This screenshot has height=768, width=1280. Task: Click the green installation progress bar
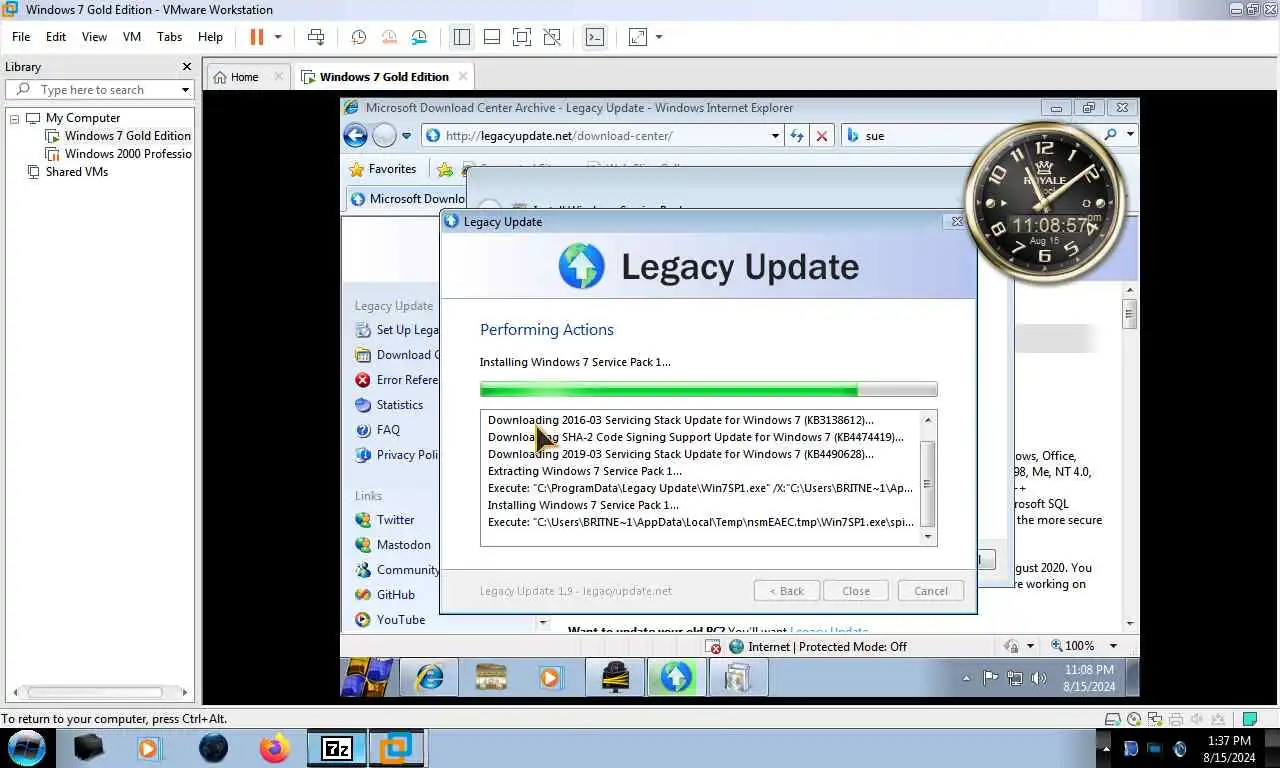click(x=709, y=390)
